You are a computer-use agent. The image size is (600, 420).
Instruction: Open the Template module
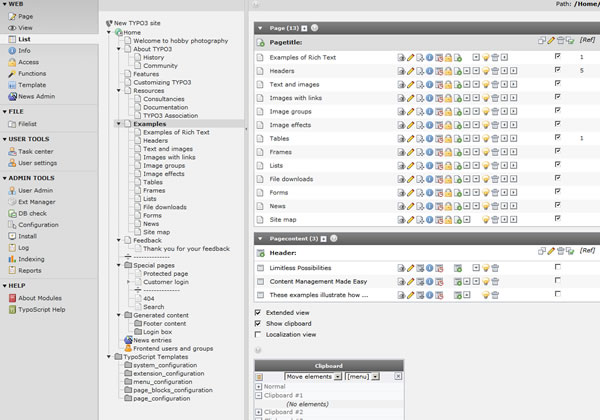tap(31, 85)
